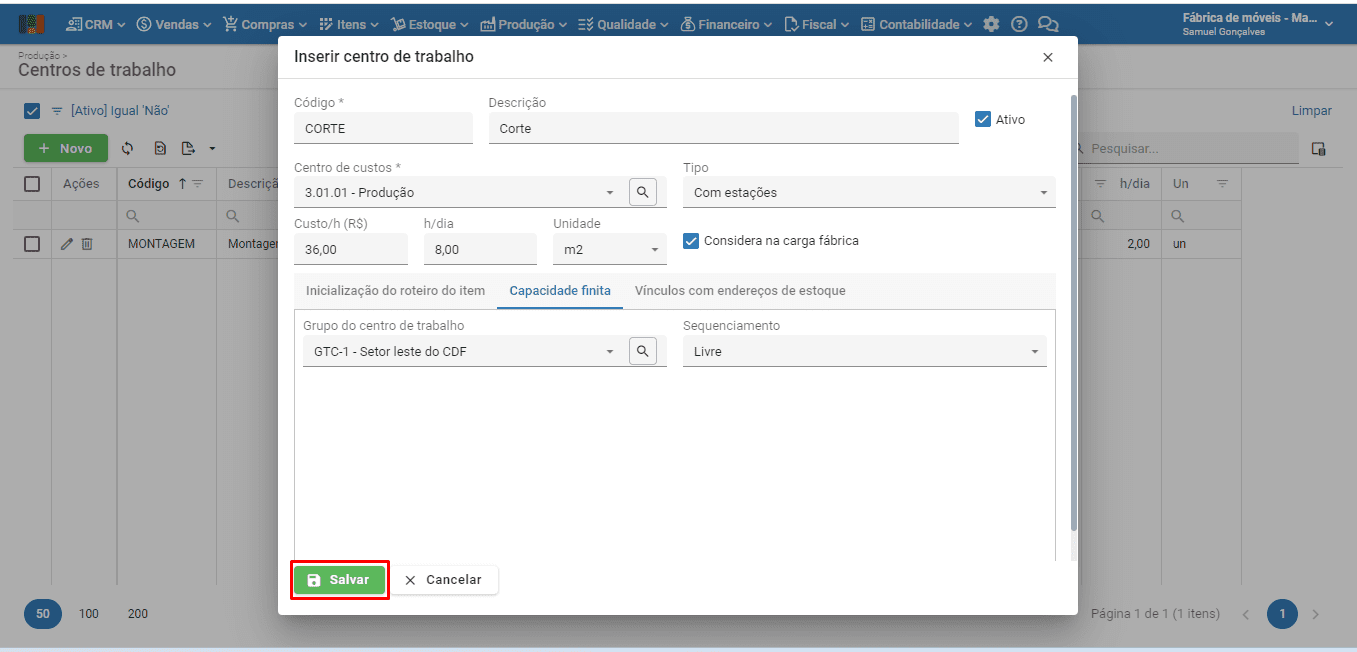The width and height of the screenshot is (1357, 652).
Task: Open the export dropdown arrow in toolbar
Action: pyautogui.click(x=212, y=149)
